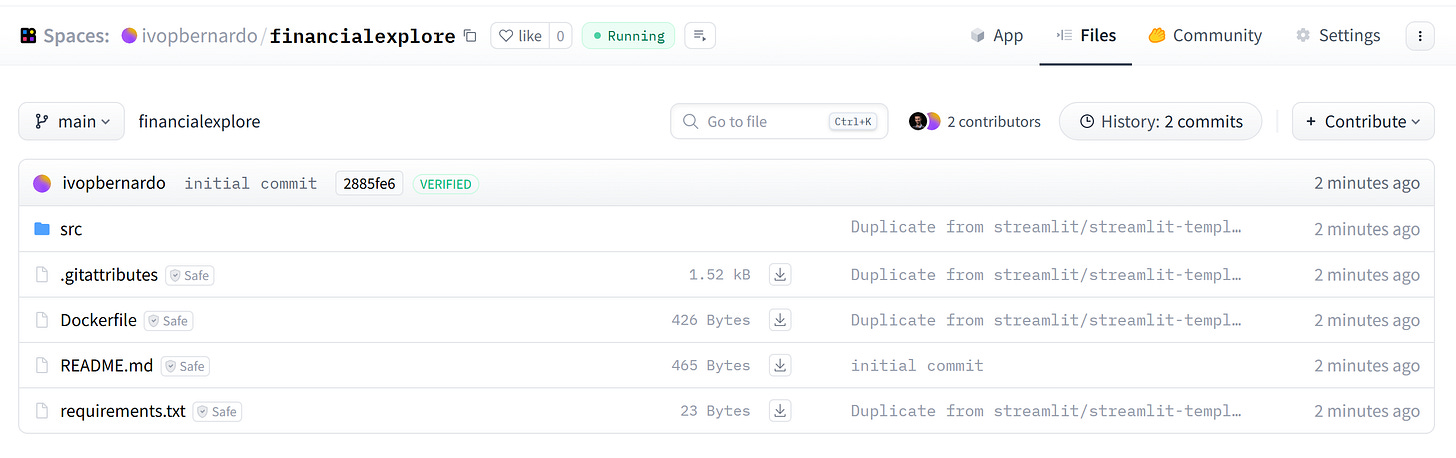1456x458 pixels.
Task: Click the Safe badge next to .gitattributes
Action: point(190,275)
